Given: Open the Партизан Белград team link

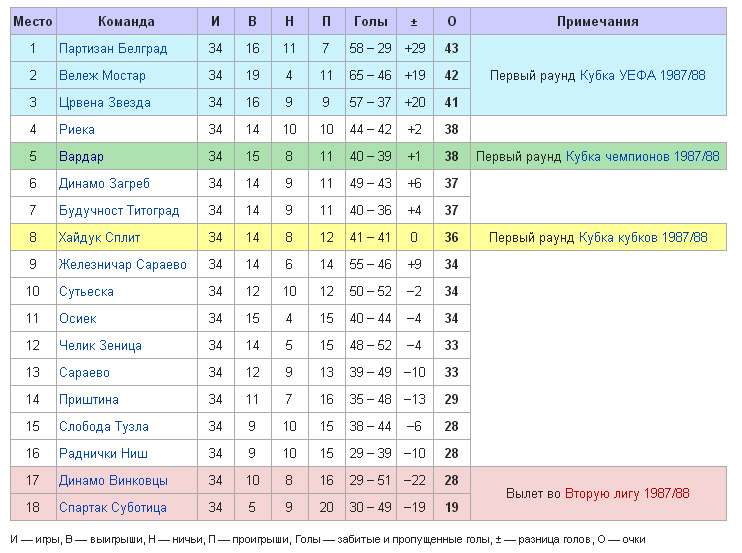Looking at the screenshot, I should point(113,48).
